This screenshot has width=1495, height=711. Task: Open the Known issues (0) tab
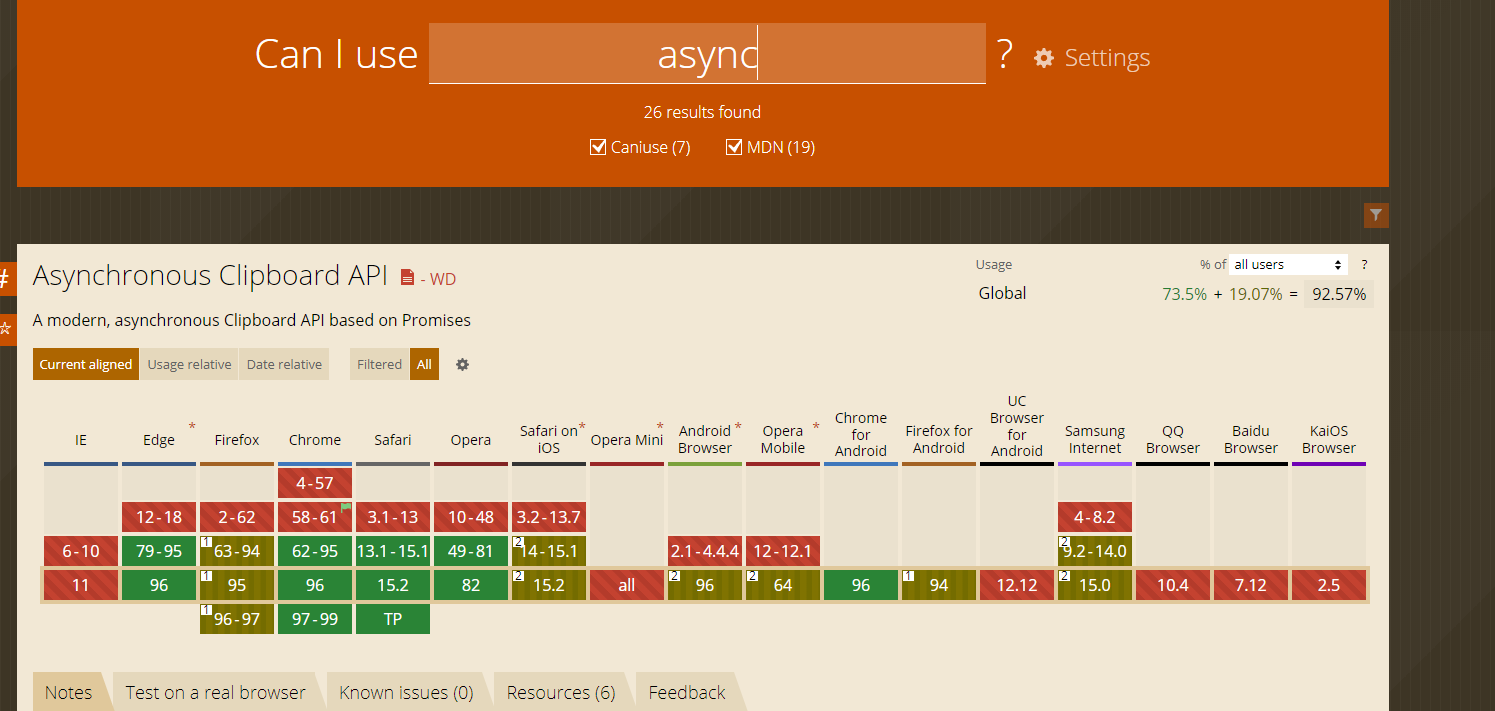click(x=406, y=692)
